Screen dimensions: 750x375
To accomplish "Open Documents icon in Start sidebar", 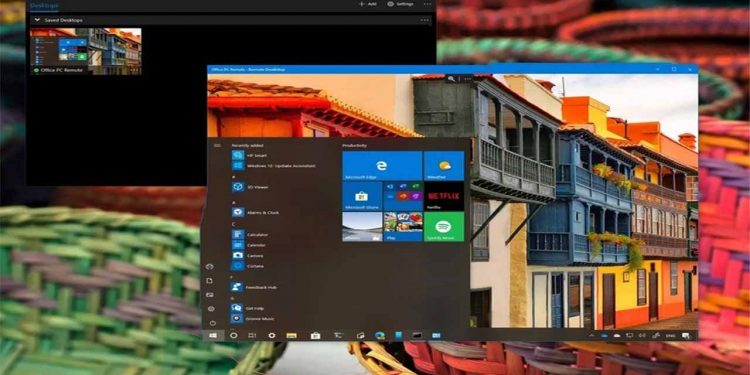I will pyautogui.click(x=210, y=281).
